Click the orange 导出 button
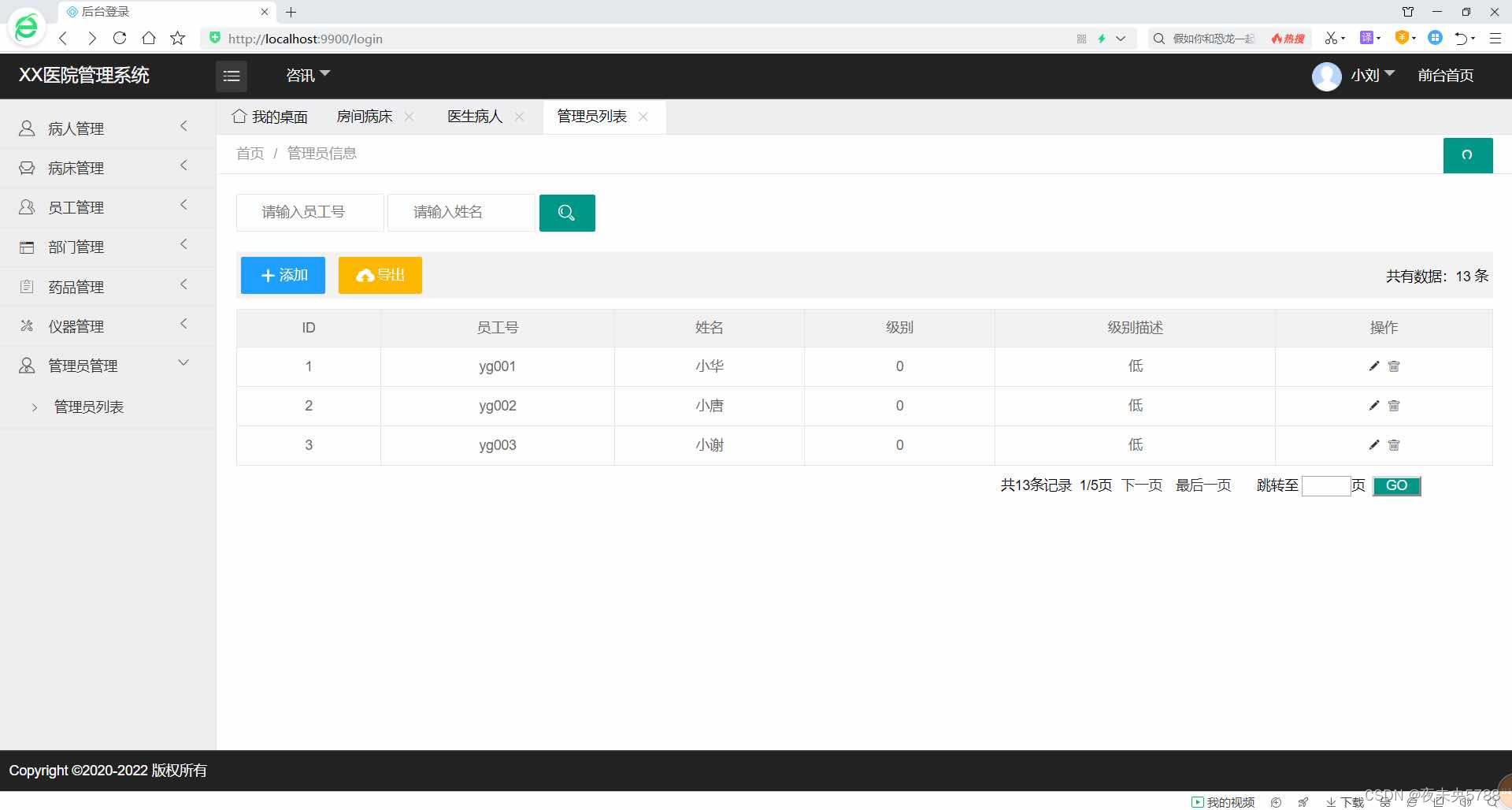The image size is (1512, 810). (x=380, y=275)
